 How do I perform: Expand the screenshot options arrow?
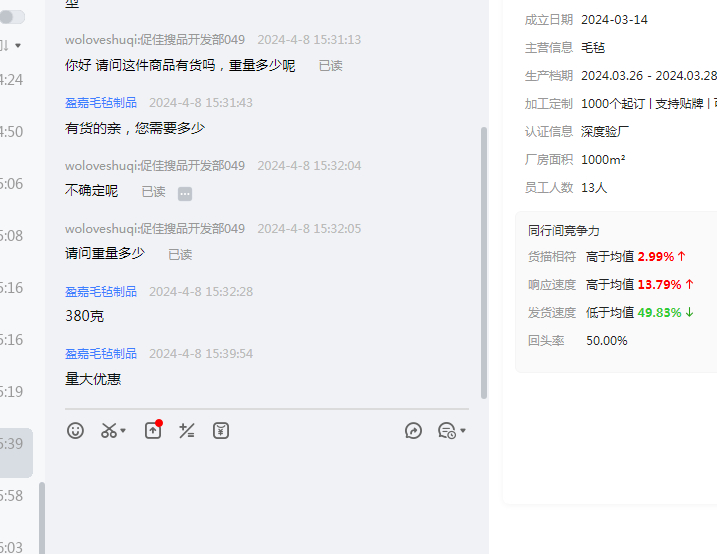123,431
